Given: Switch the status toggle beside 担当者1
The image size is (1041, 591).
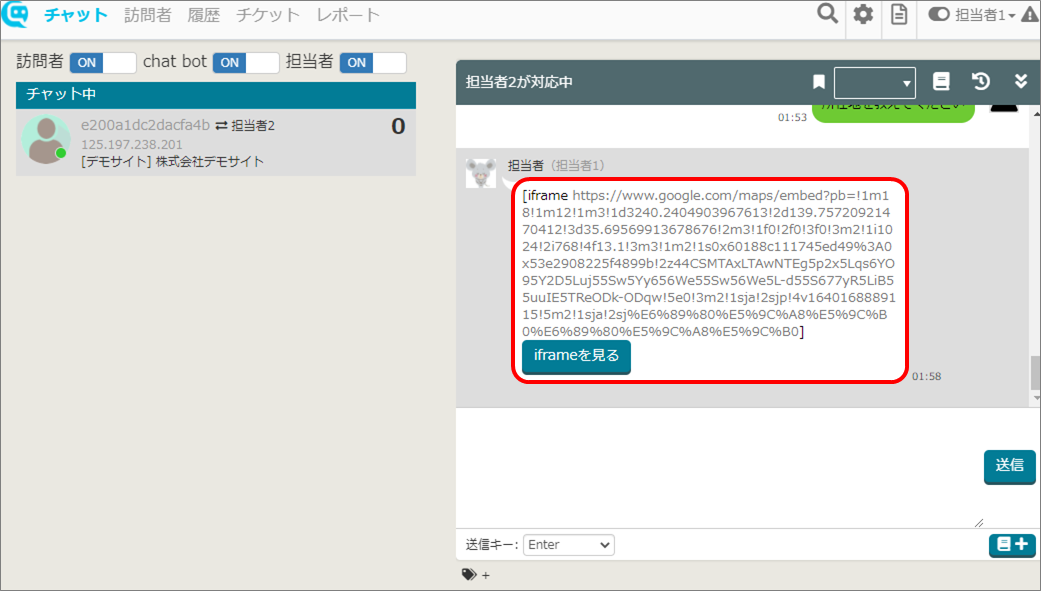Looking at the screenshot, I should (x=939, y=14).
